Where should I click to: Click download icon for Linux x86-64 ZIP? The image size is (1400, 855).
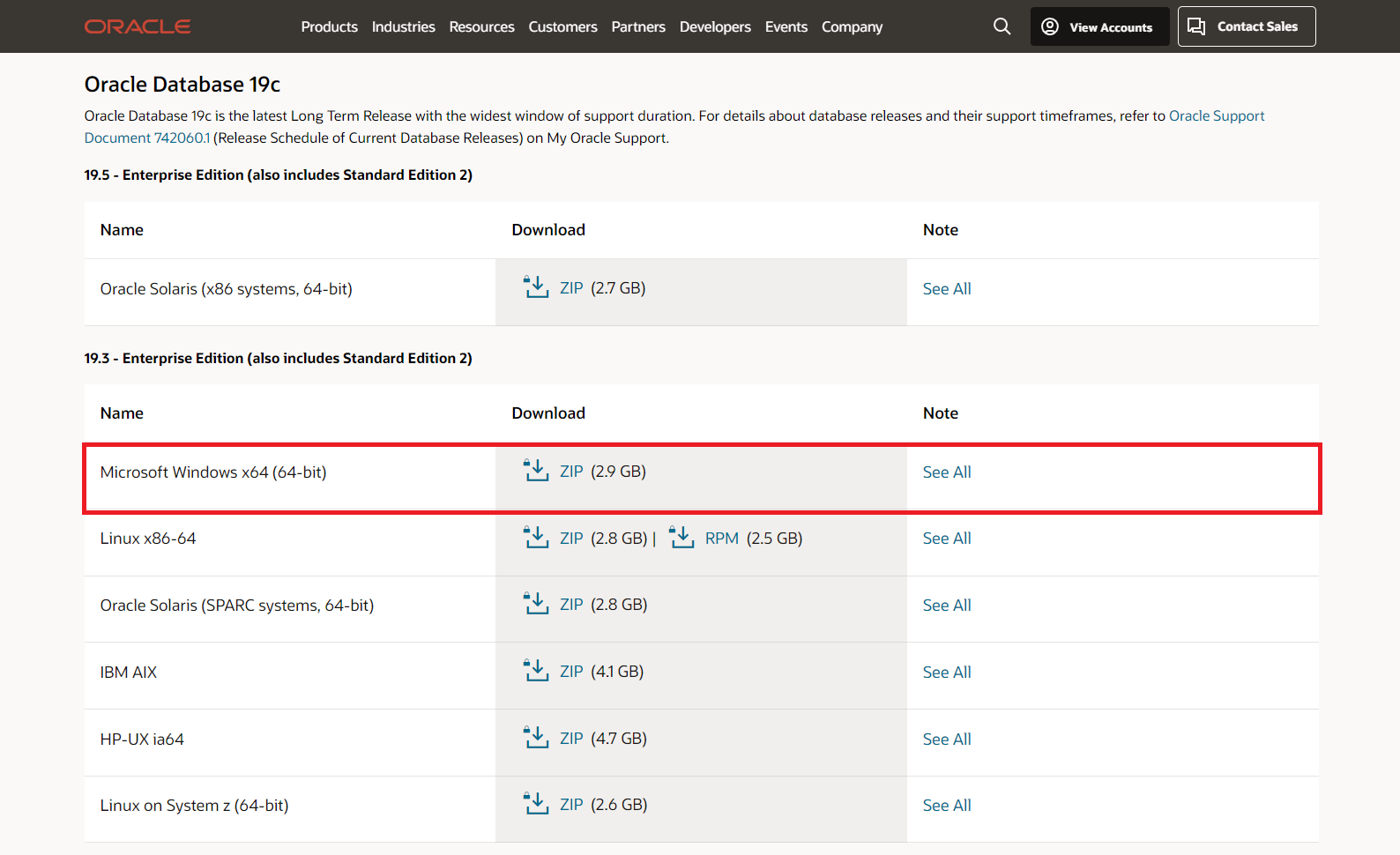pos(536,537)
